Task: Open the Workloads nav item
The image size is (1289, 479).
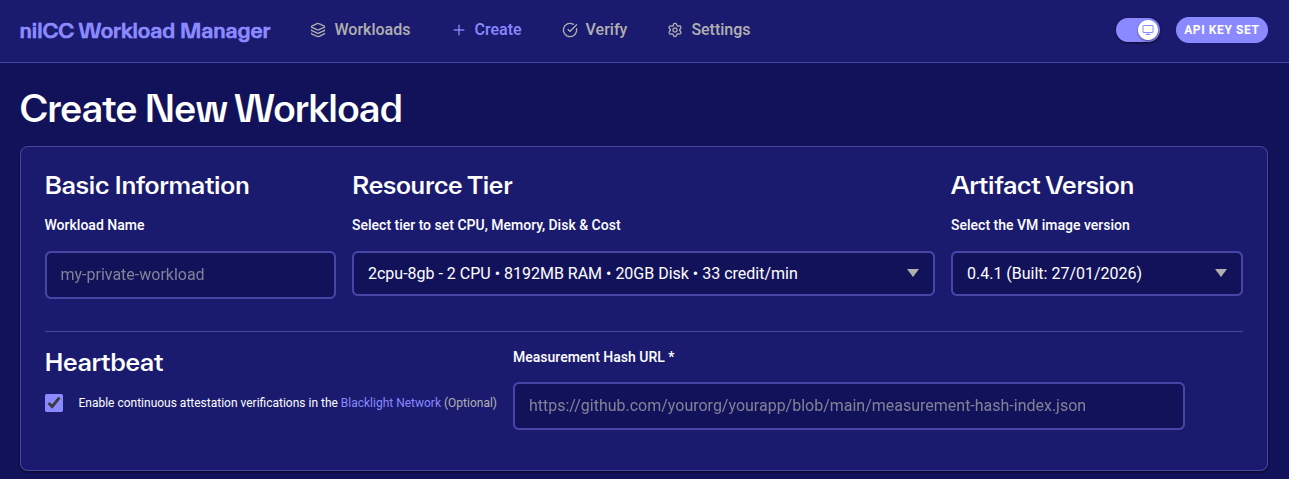Action: tap(372, 30)
